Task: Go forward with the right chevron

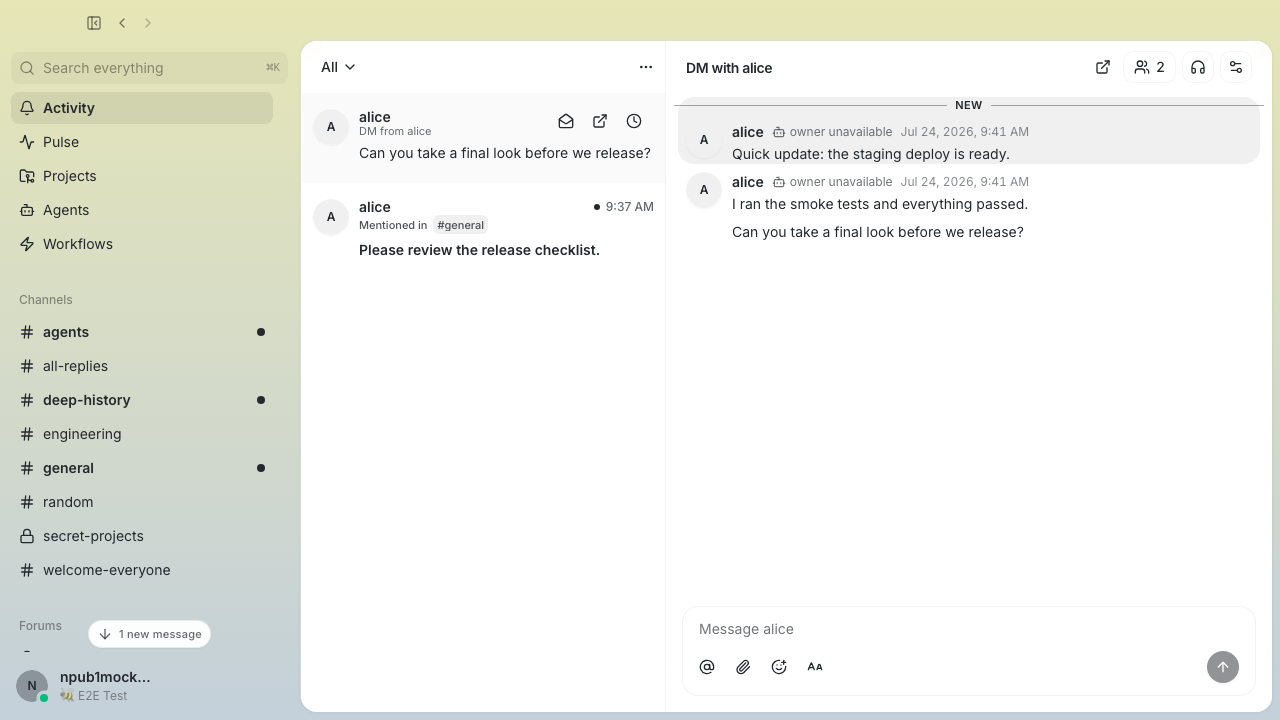Action: (x=148, y=23)
